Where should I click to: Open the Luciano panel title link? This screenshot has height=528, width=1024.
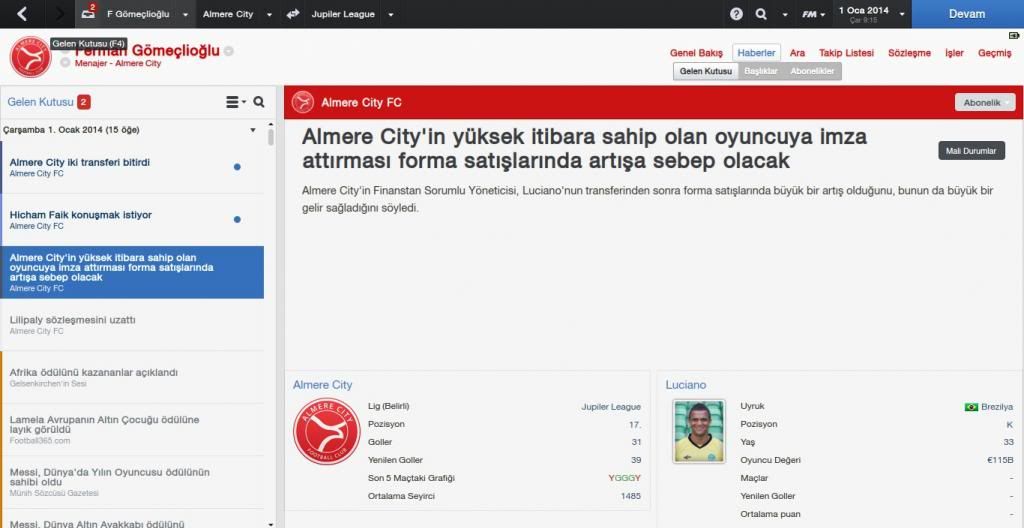pyautogui.click(x=686, y=385)
